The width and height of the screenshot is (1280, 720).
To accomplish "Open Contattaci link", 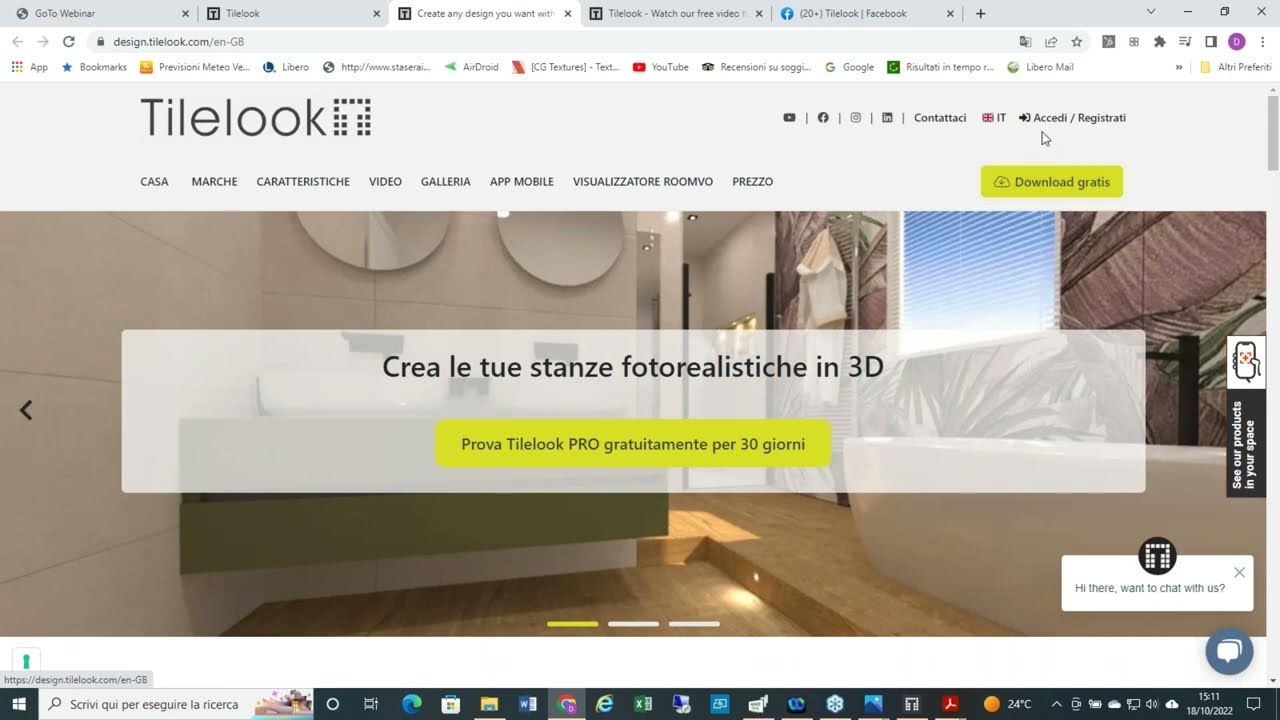I will pyautogui.click(x=940, y=118).
